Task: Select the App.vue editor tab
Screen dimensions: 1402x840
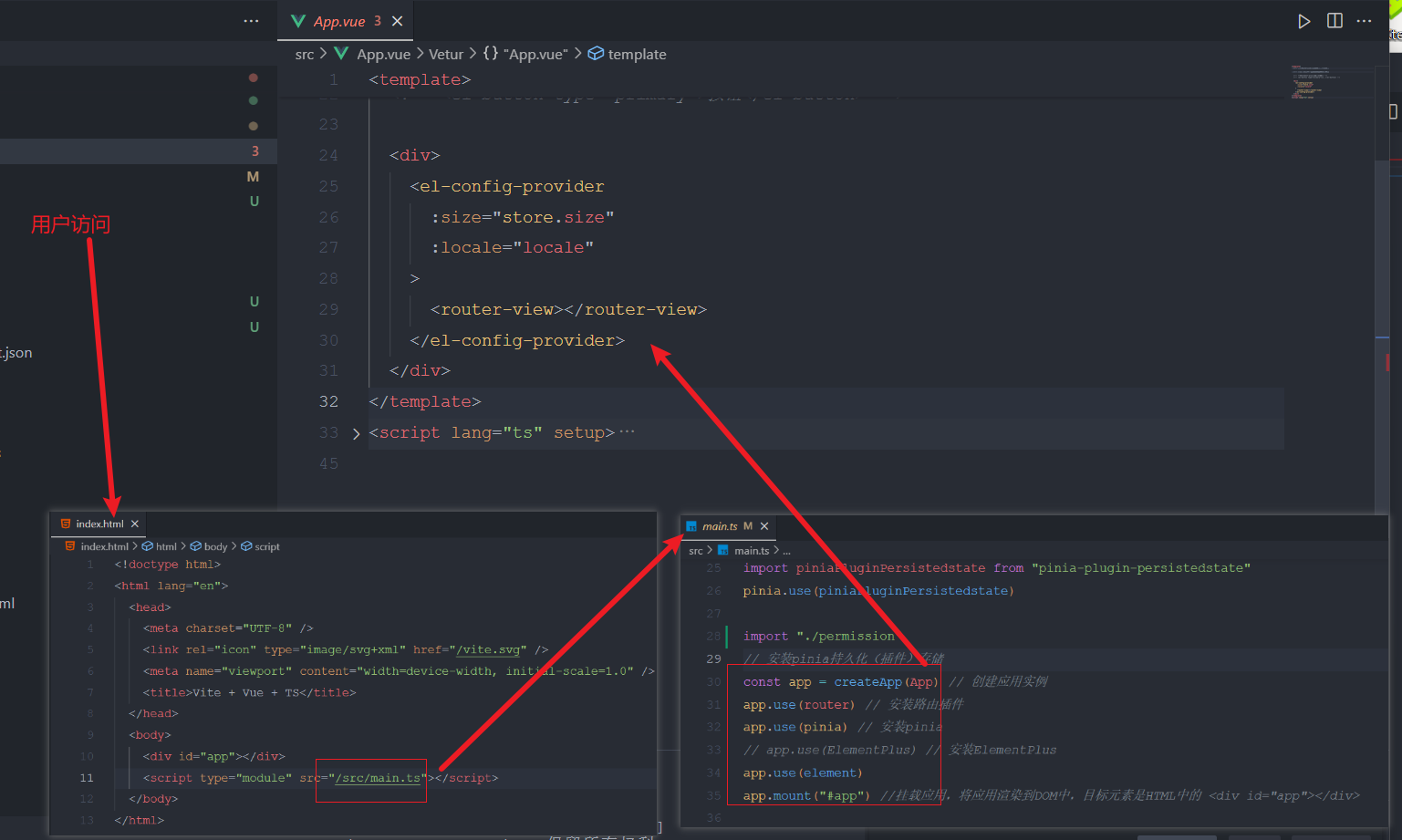Action: (346, 21)
